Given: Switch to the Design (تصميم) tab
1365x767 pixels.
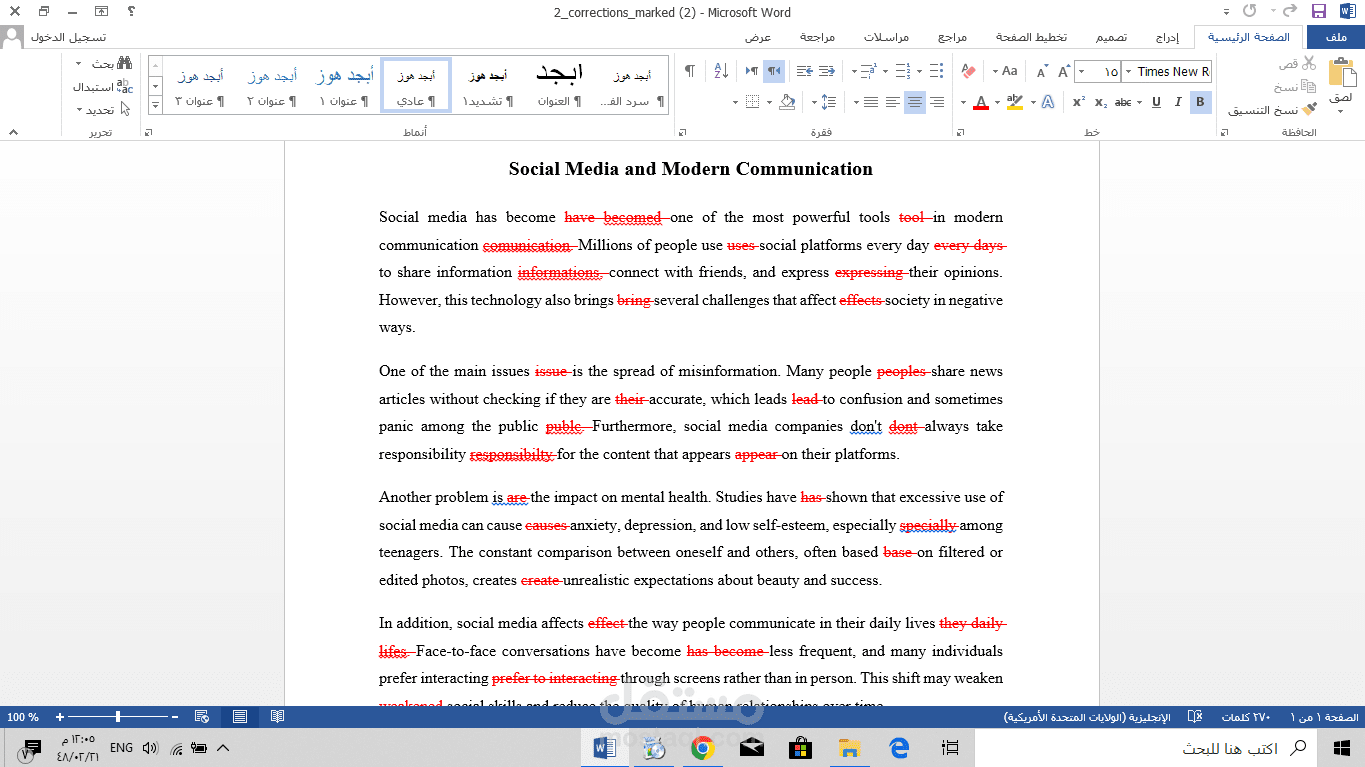Looking at the screenshot, I should click(1111, 37).
